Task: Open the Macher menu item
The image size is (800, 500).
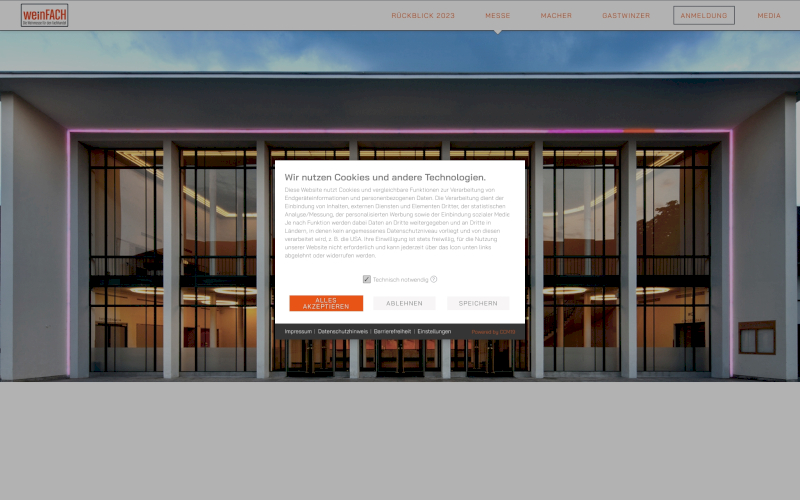Action: [x=556, y=16]
